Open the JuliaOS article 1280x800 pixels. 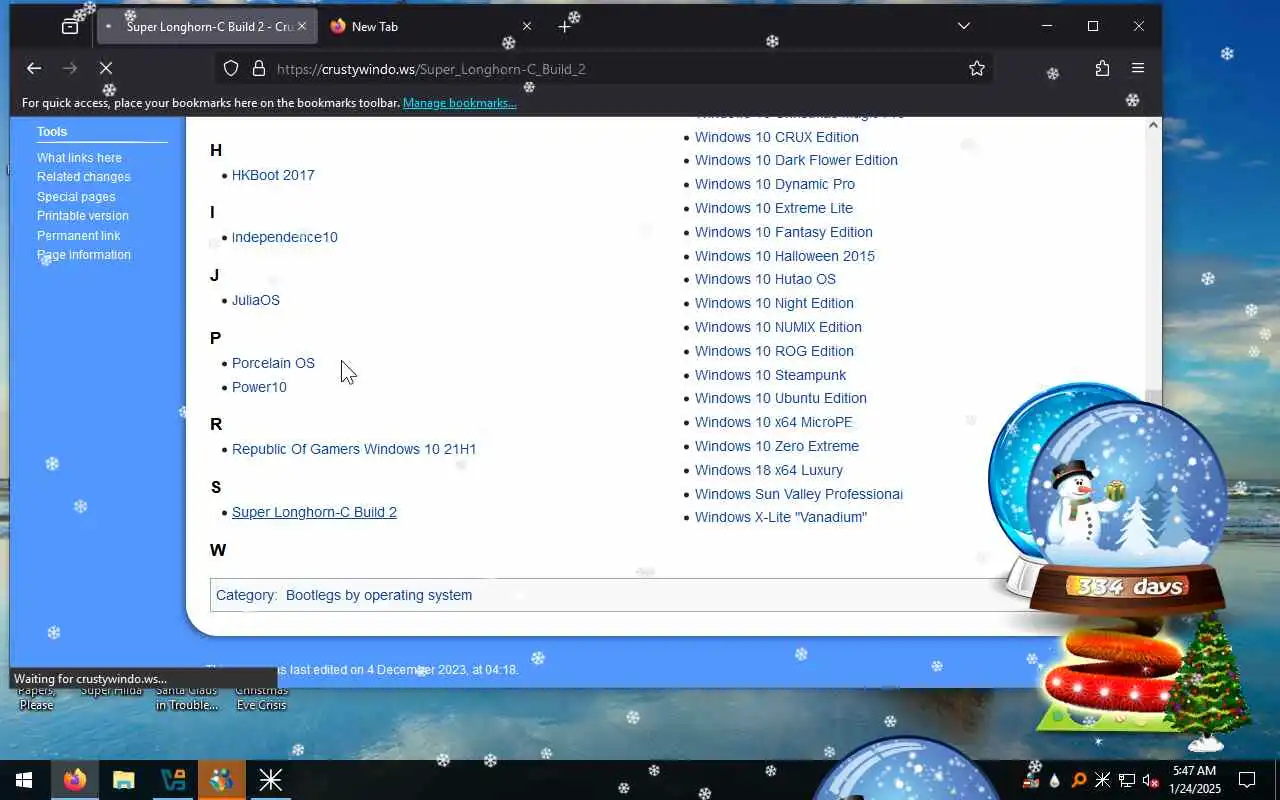[x=256, y=300]
